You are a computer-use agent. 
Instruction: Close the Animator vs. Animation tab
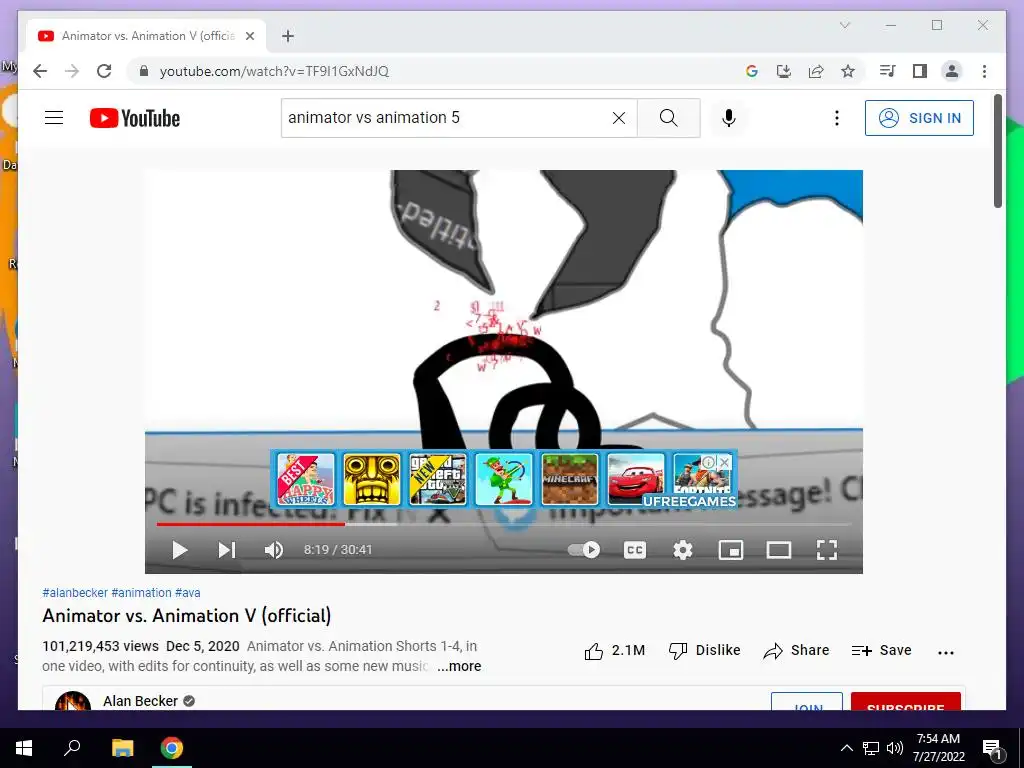[250, 36]
